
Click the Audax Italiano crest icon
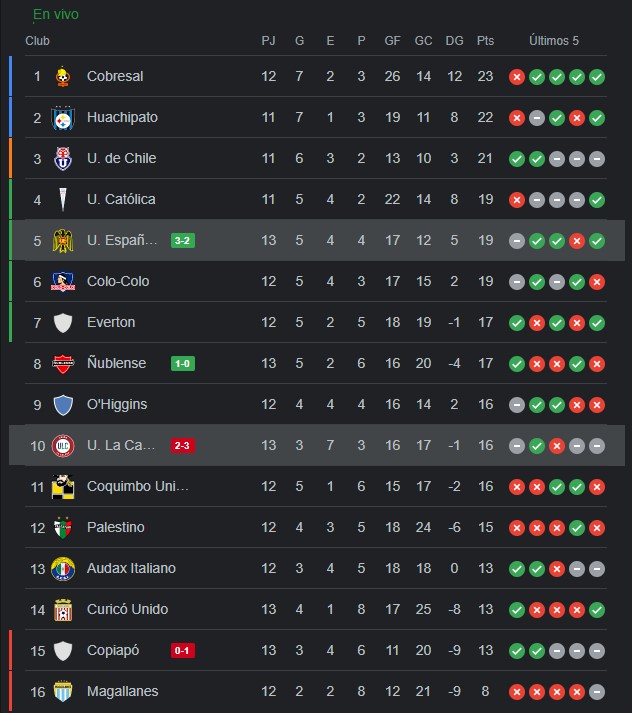coord(63,569)
